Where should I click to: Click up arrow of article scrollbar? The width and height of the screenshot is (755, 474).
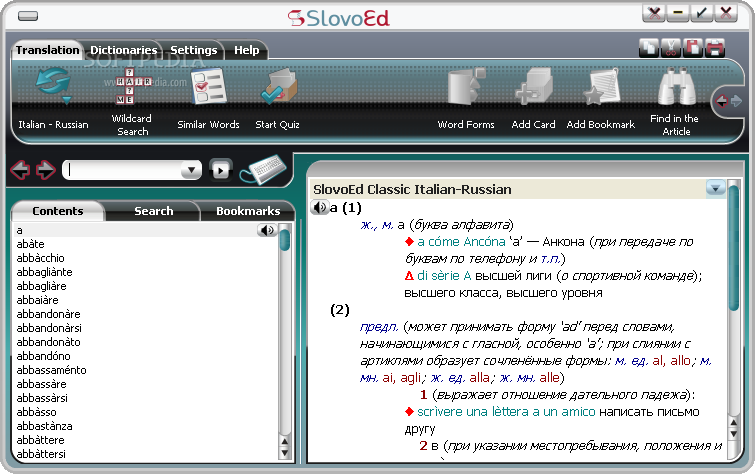[733, 422]
